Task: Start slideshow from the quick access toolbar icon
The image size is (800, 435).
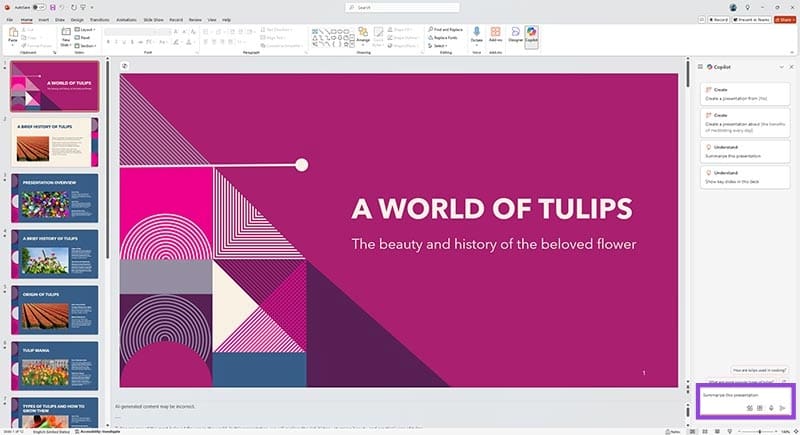Action: click(83, 8)
